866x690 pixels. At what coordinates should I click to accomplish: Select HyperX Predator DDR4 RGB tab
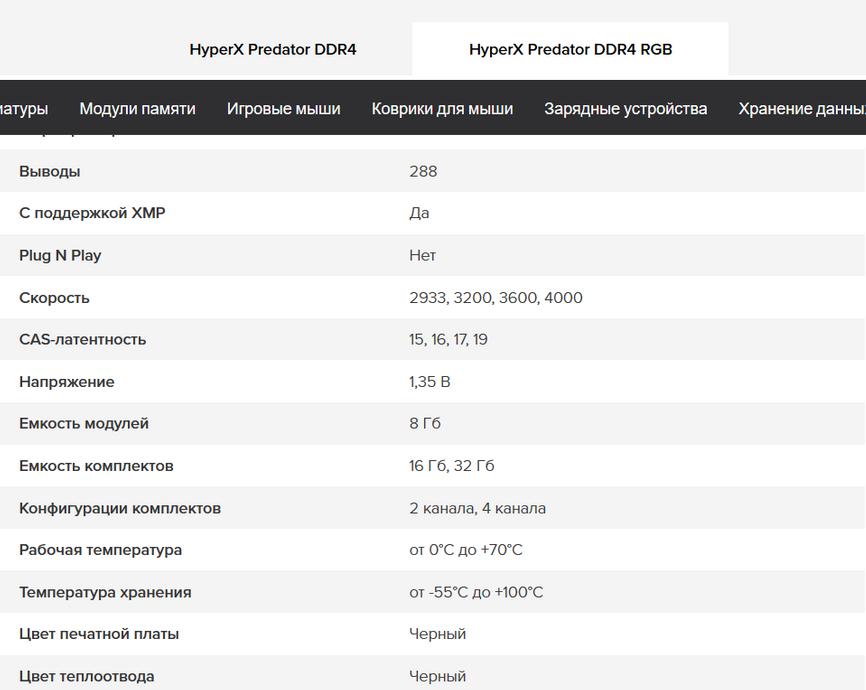tap(571, 50)
